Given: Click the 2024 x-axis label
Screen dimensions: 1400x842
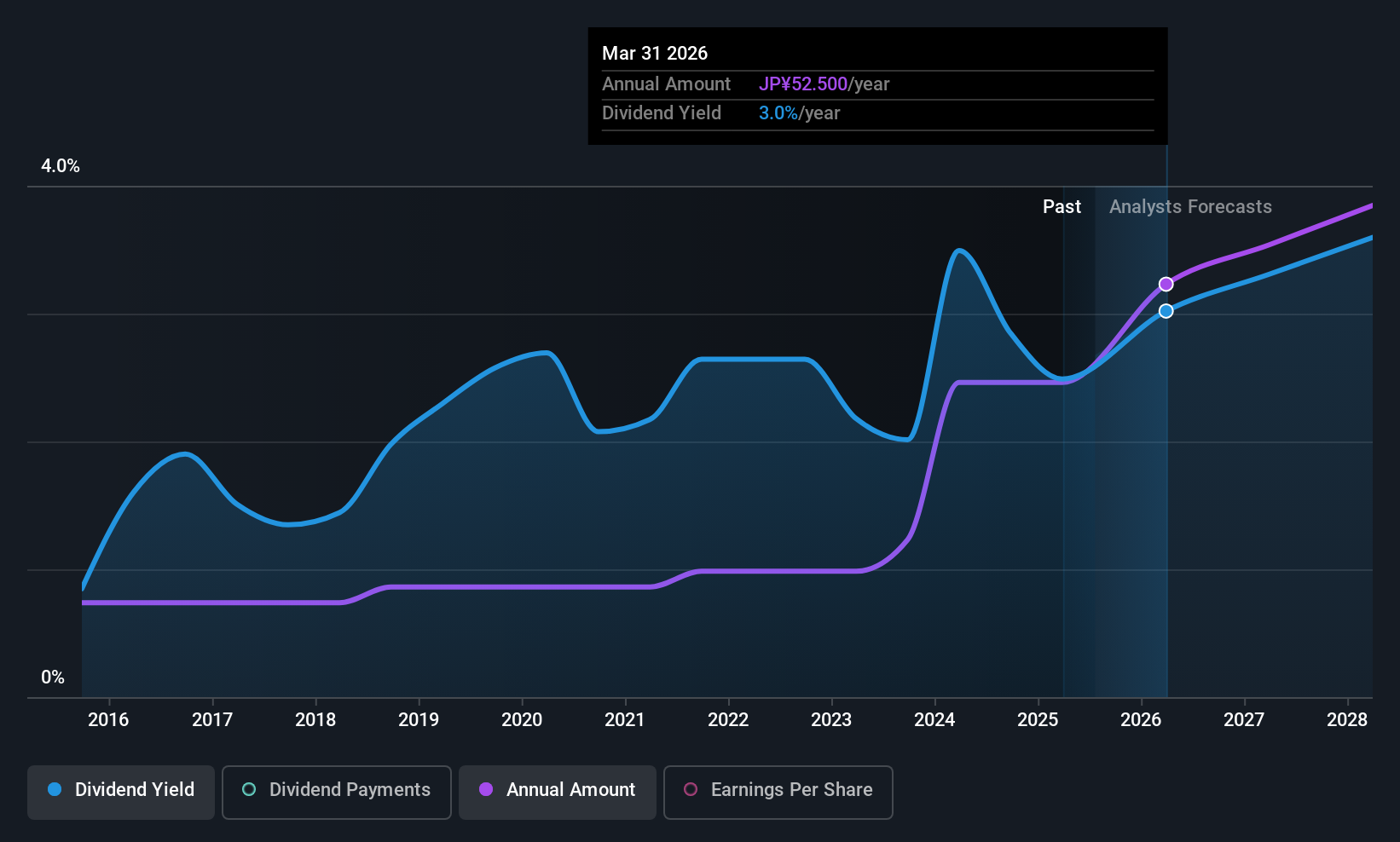Looking at the screenshot, I should click(x=934, y=720).
